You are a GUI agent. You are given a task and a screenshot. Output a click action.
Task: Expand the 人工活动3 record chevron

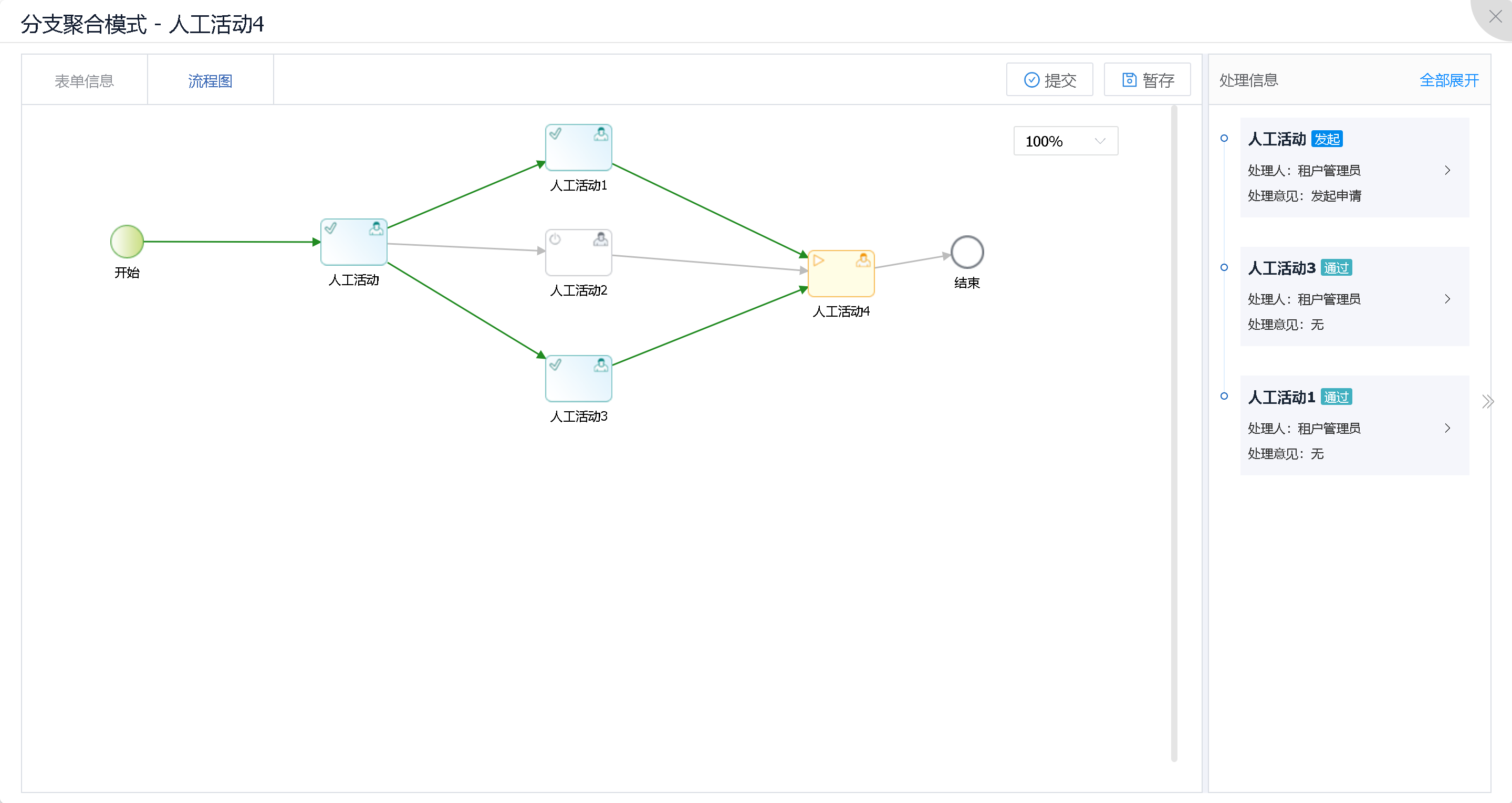pyautogui.click(x=1447, y=299)
